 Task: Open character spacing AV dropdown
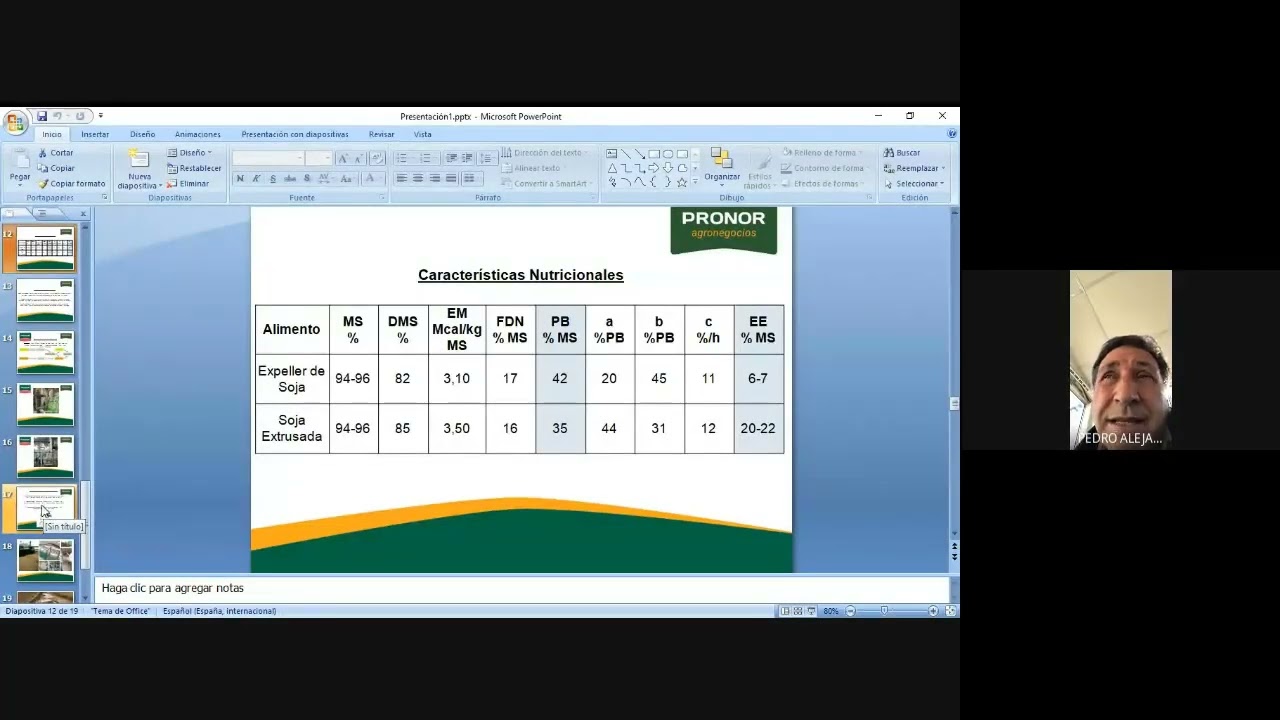pos(324,179)
